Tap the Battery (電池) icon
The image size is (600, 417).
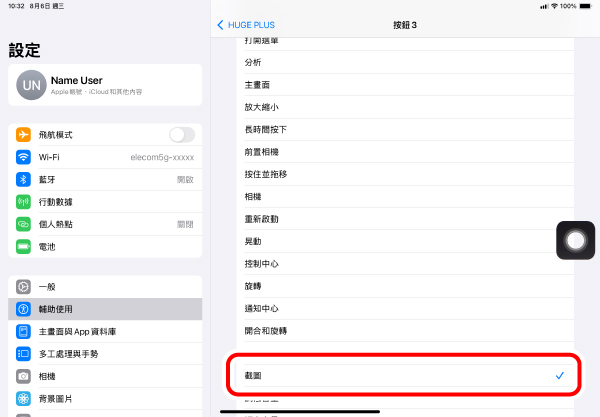24,246
